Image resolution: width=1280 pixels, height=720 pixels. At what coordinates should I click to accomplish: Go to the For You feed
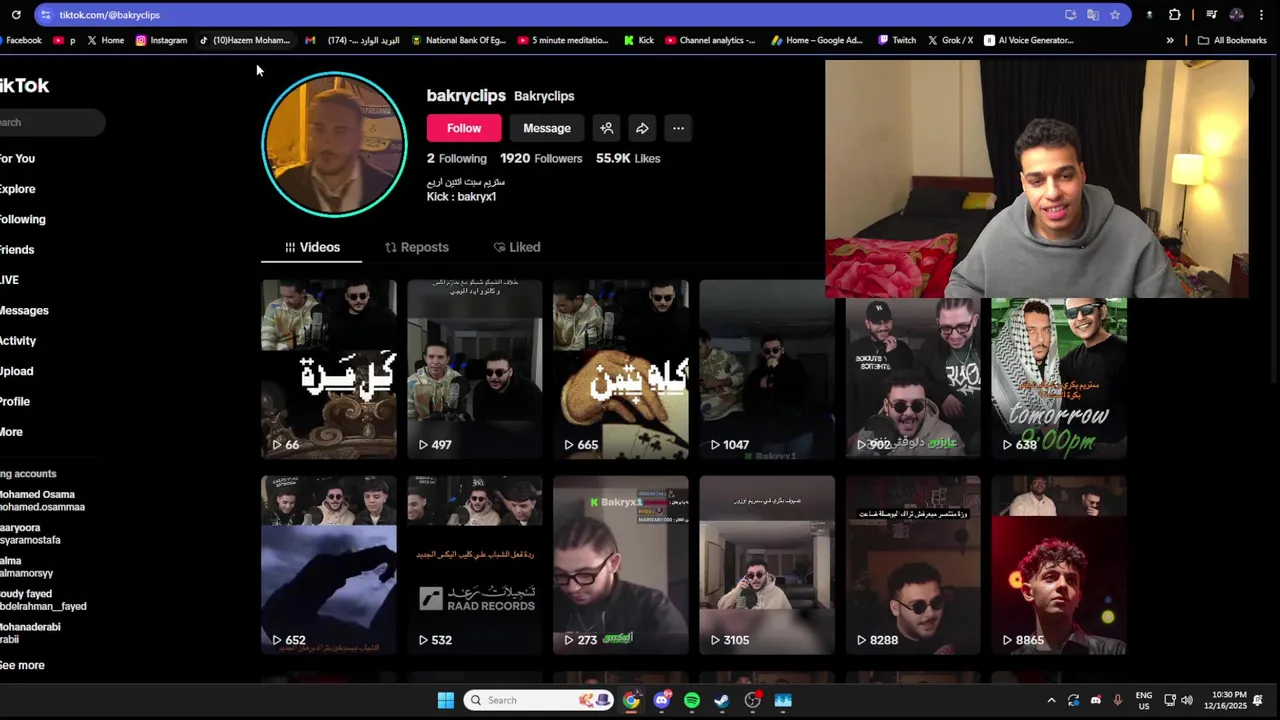18,158
